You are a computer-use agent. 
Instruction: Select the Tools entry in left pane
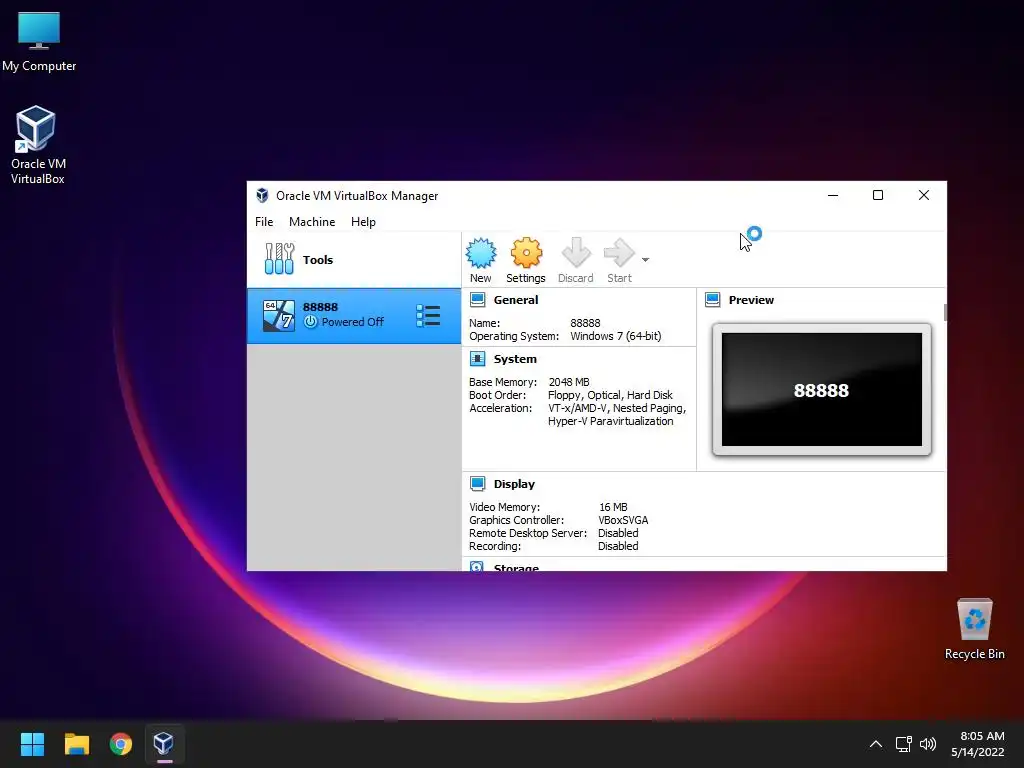pyautogui.click(x=354, y=259)
